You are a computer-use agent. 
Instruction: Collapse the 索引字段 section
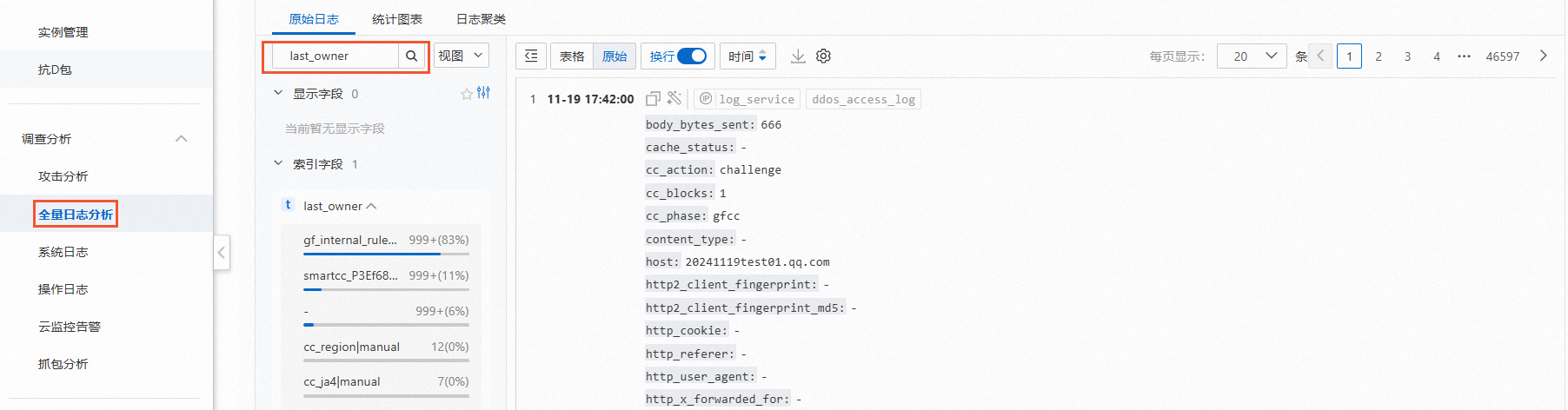click(278, 162)
